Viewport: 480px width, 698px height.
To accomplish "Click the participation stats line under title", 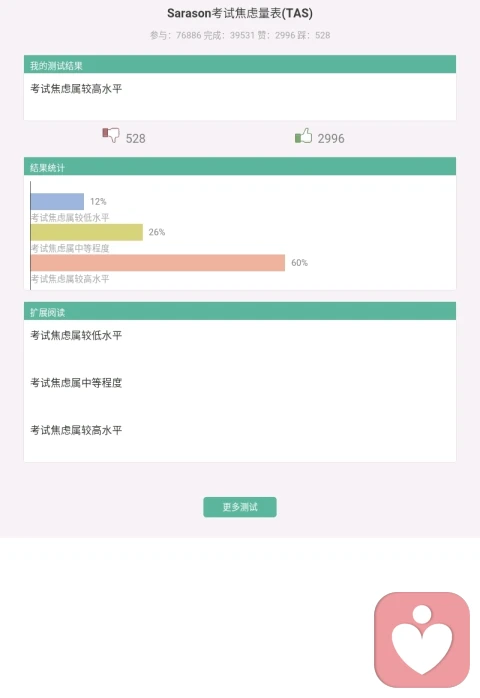I will [240, 35].
